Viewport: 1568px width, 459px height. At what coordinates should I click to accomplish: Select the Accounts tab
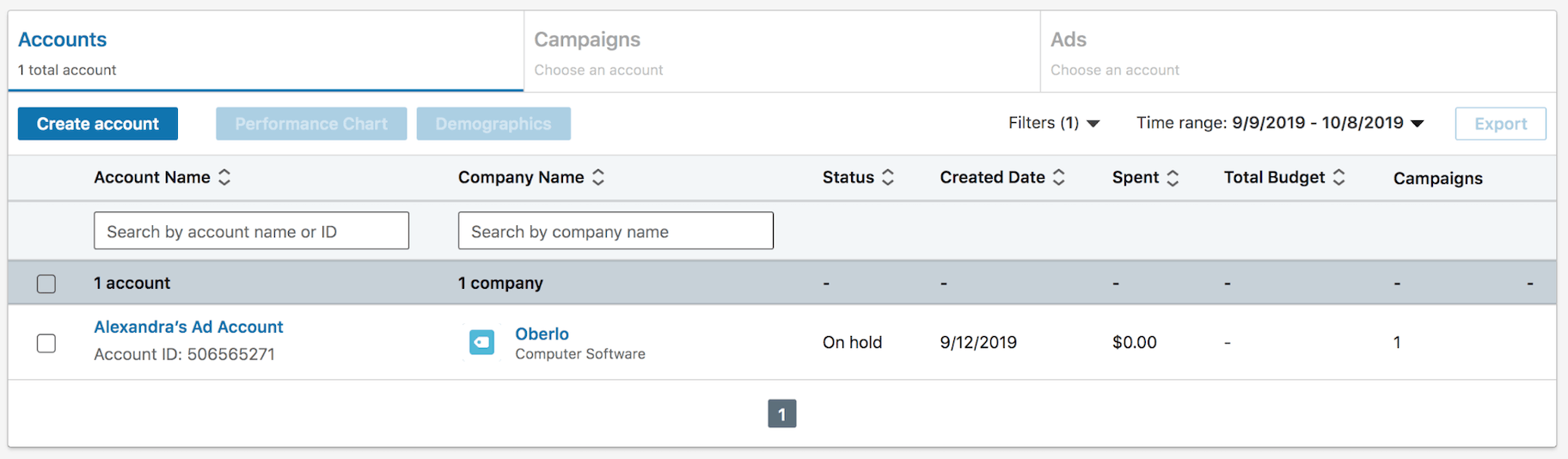(266, 52)
